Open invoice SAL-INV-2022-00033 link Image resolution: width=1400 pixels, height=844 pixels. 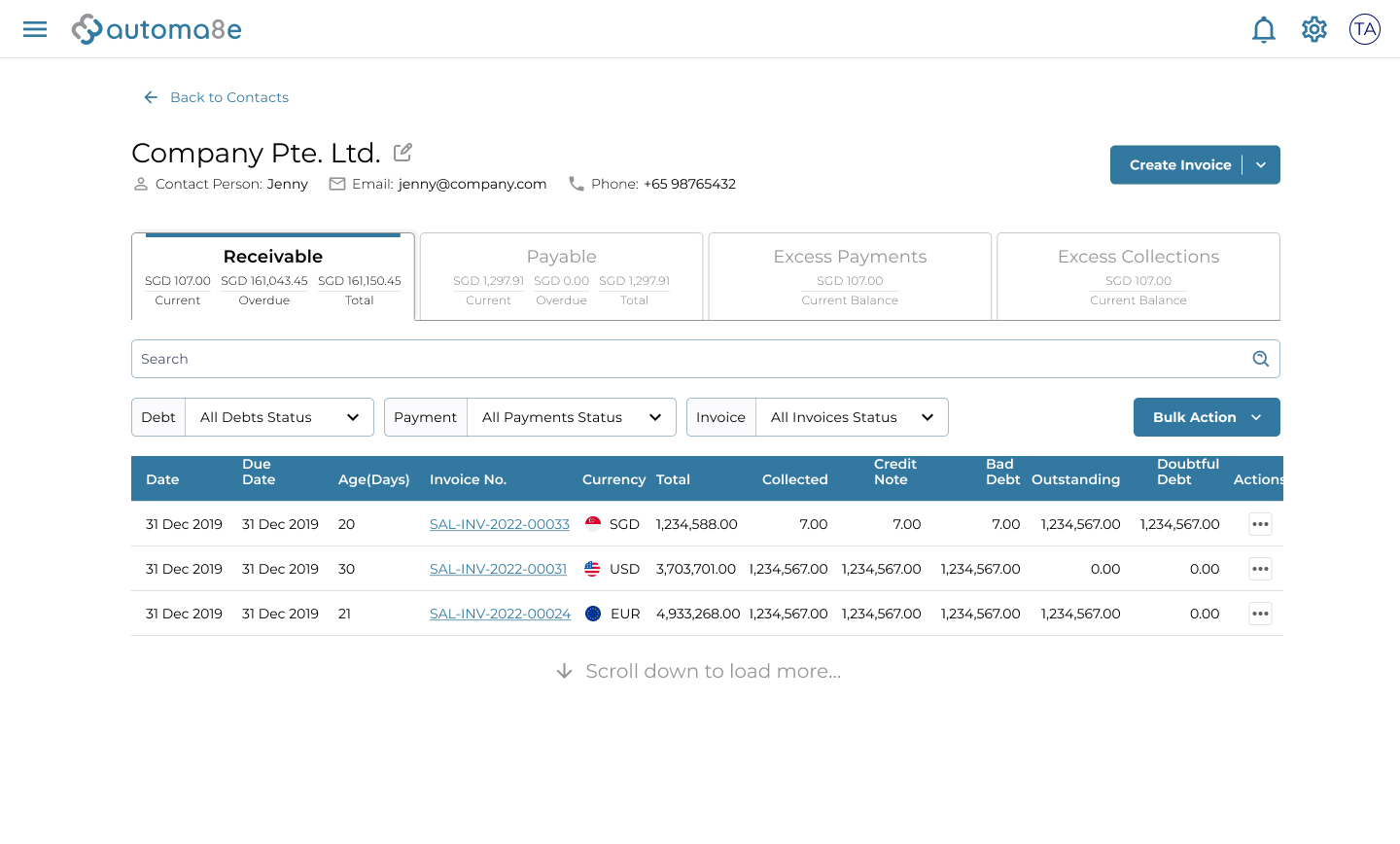point(499,524)
